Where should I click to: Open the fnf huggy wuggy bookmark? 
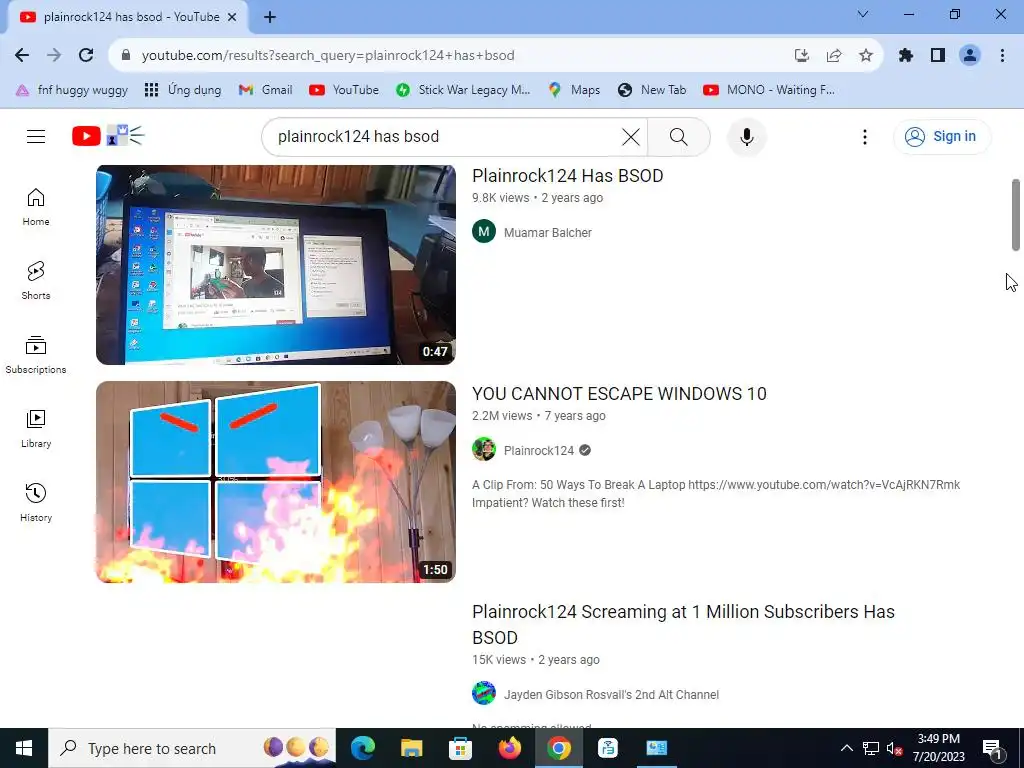tap(72, 90)
